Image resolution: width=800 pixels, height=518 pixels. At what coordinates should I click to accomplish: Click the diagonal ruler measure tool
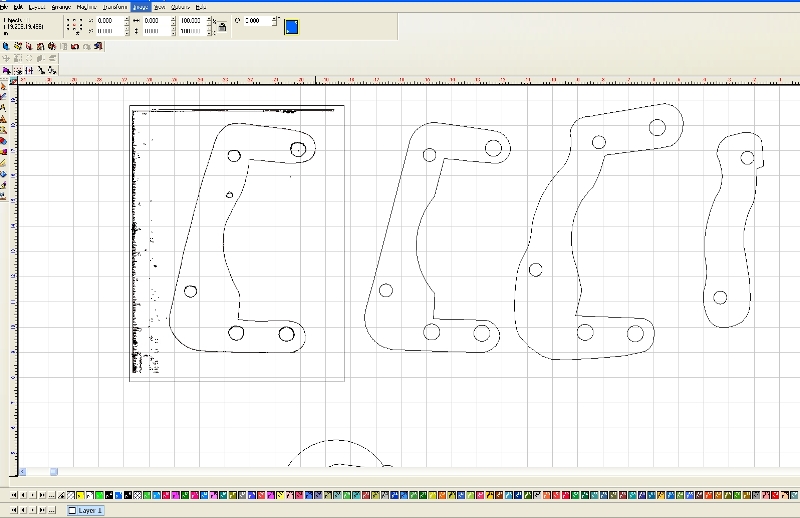coord(4,161)
